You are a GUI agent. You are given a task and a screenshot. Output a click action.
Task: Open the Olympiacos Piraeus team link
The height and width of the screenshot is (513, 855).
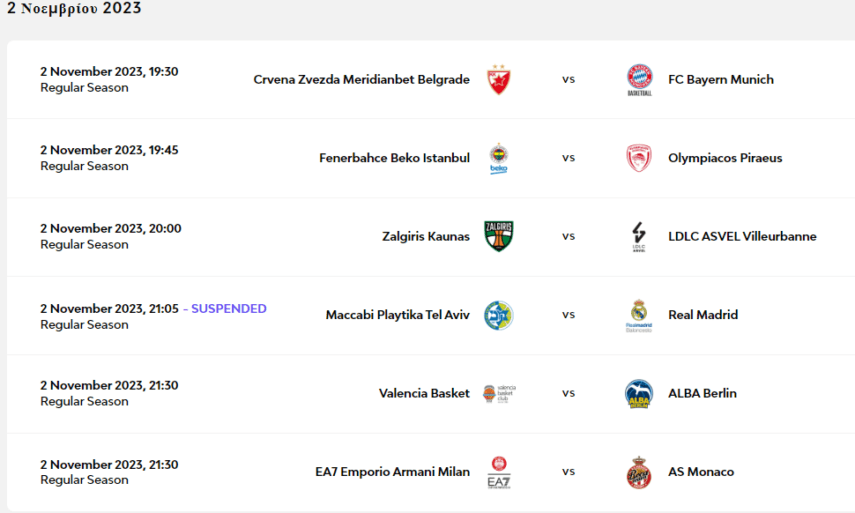coord(725,158)
